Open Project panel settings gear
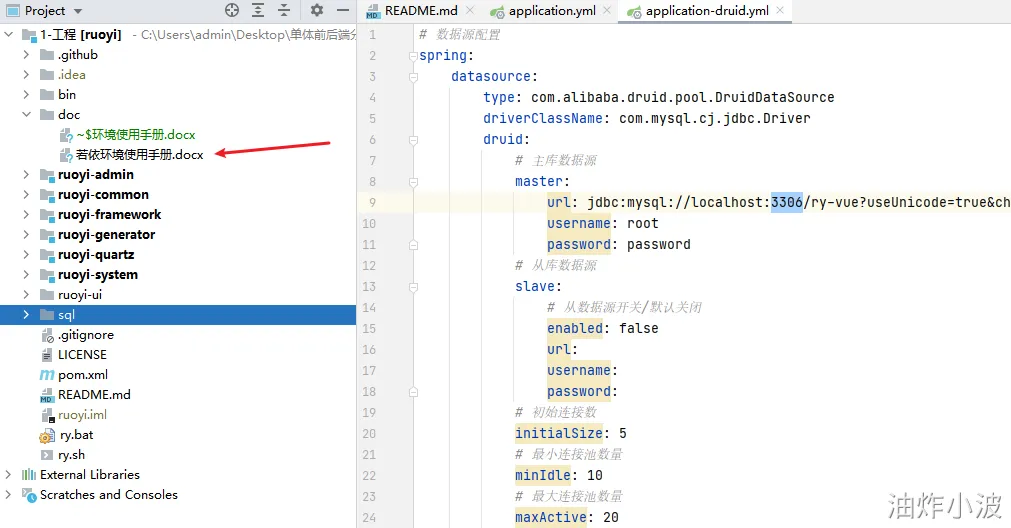This screenshot has width=1011, height=528. 317,10
